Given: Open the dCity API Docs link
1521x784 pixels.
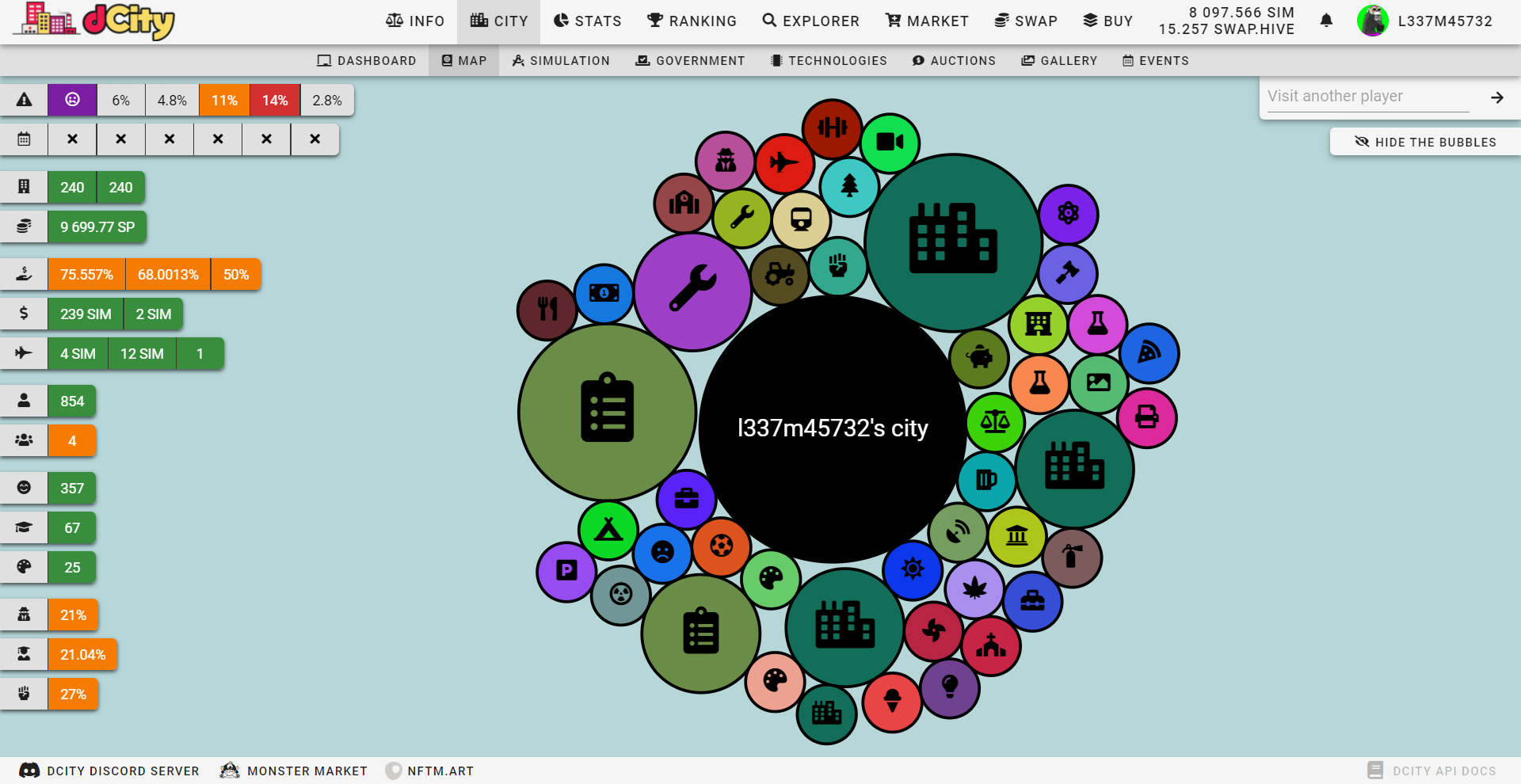Looking at the screenshot, I should click(x=1431, y=771).
